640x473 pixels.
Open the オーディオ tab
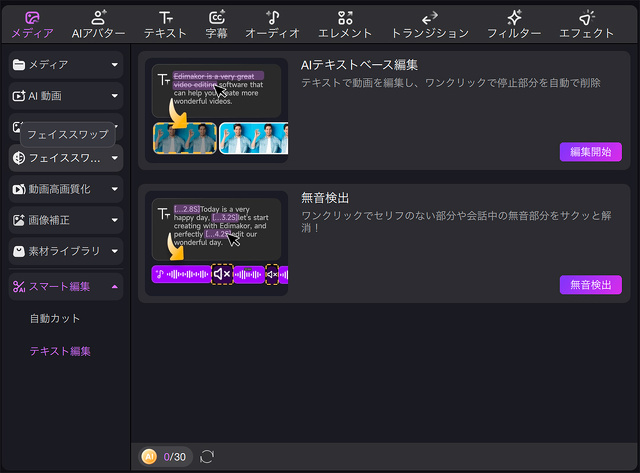tap(273, 25)
